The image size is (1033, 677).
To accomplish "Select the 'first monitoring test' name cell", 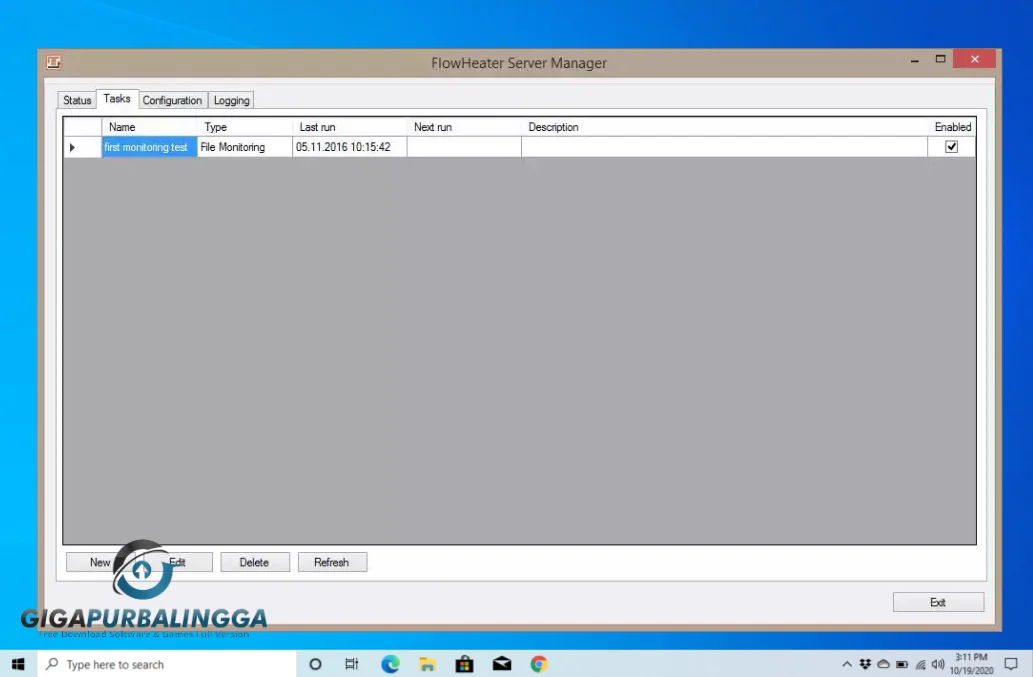I will 150,147.
